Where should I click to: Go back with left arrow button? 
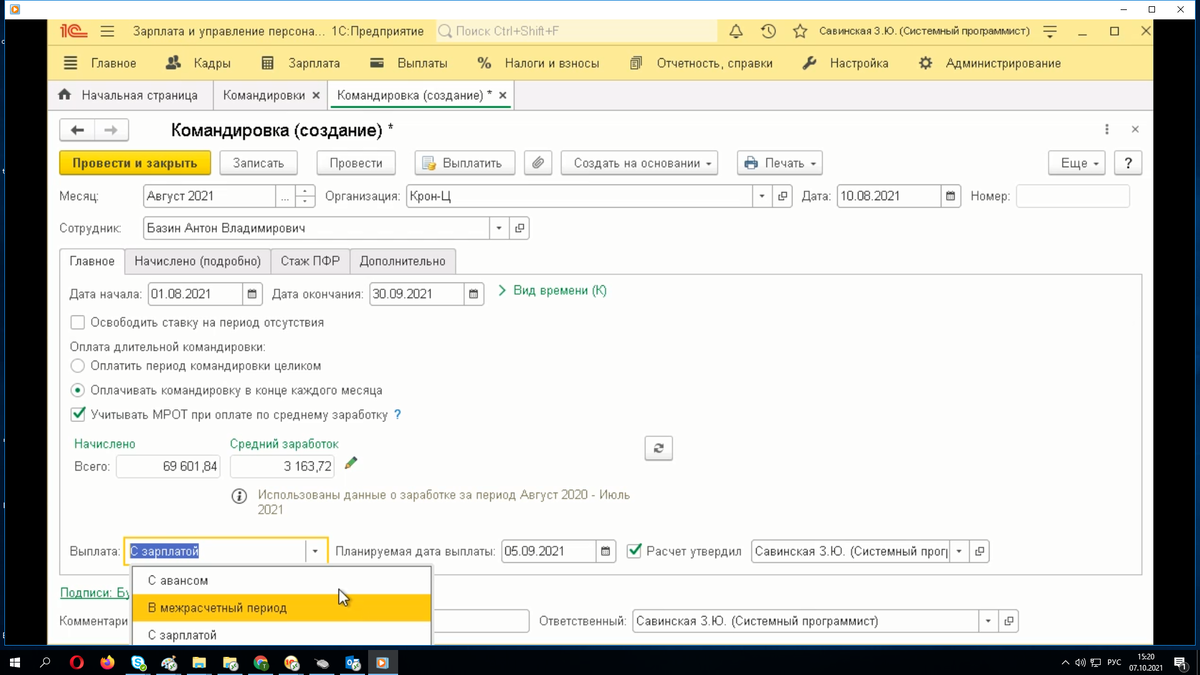click(77, 130)
